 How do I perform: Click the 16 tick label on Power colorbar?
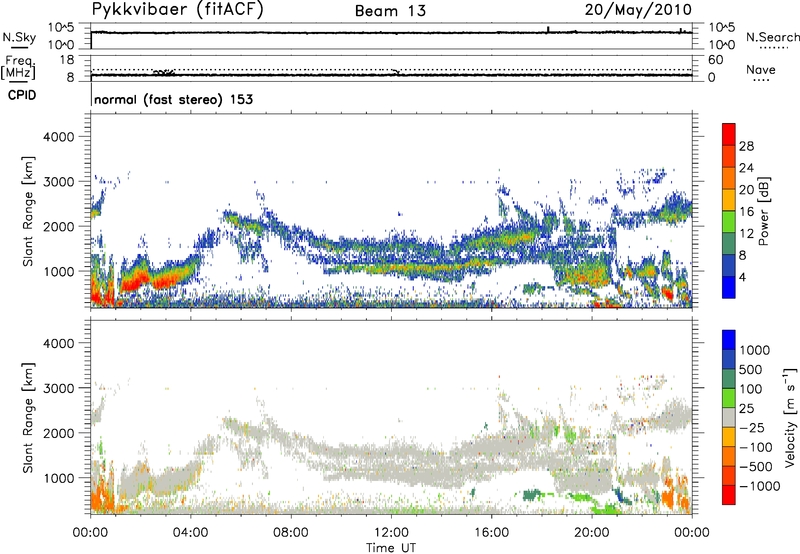pyautogui.click(x=746, y=212)
